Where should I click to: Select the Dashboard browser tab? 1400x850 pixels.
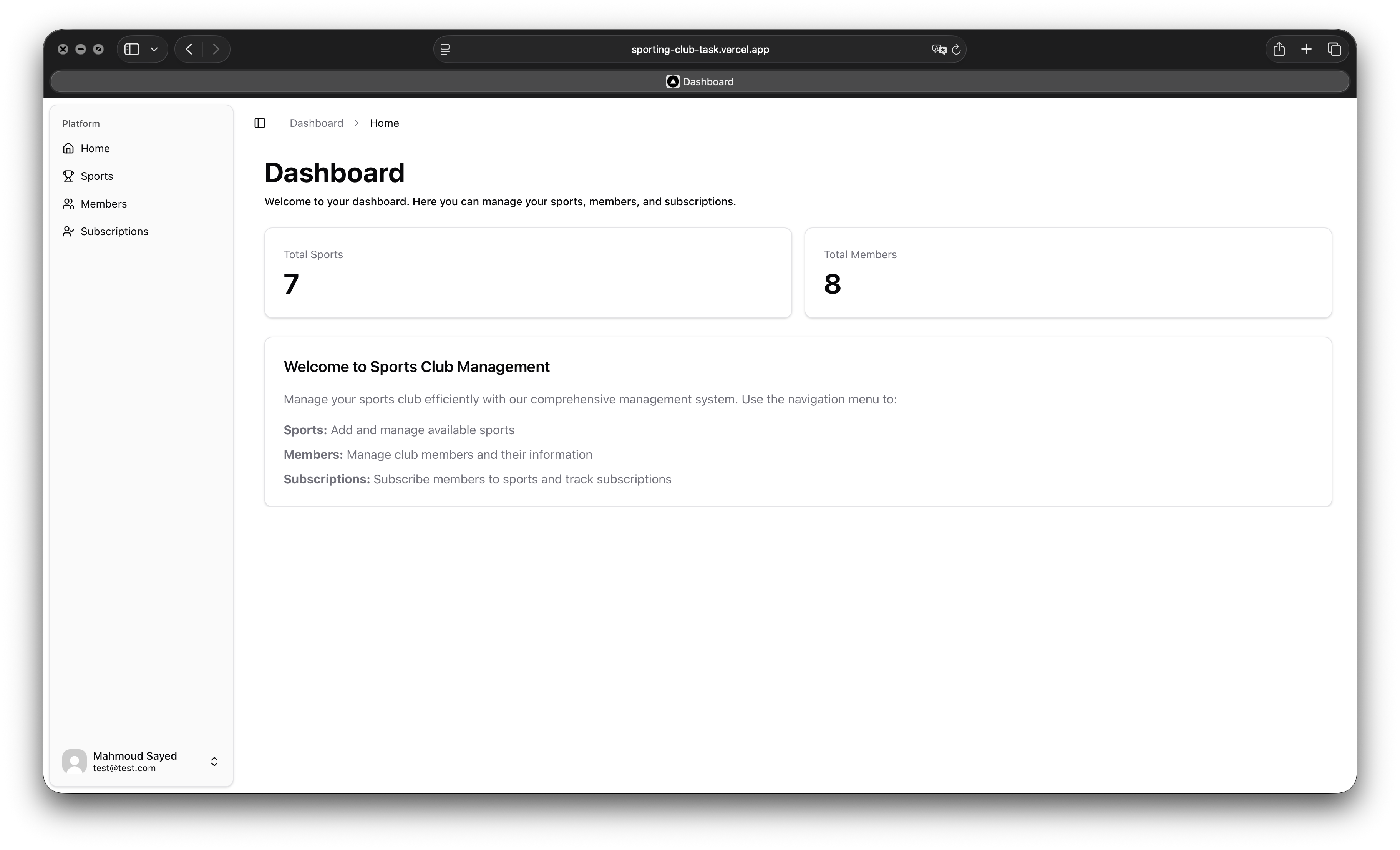(x=700, y=82)
